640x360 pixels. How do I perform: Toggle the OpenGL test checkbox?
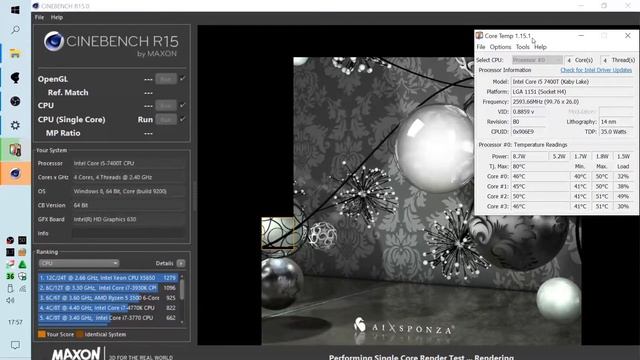point(182,79)
